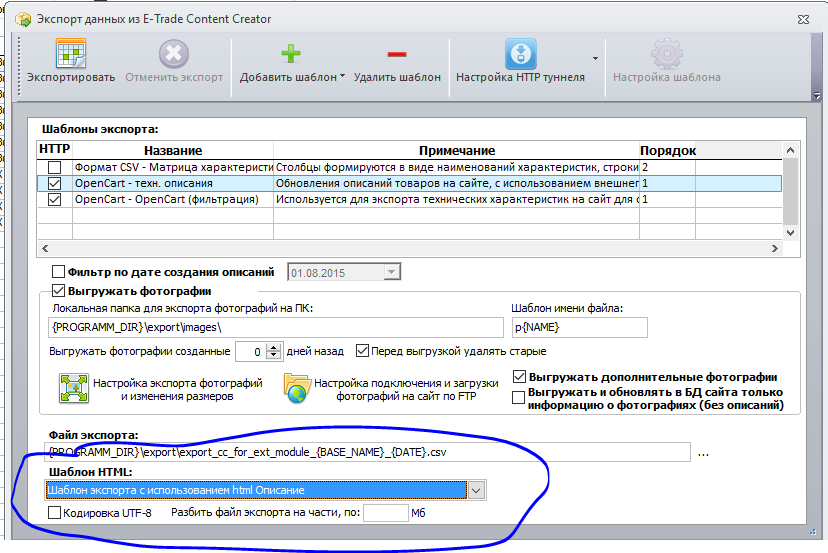
Task: Click Настройка подключения и загрузки FTP text
Action: tap(406, 389)
